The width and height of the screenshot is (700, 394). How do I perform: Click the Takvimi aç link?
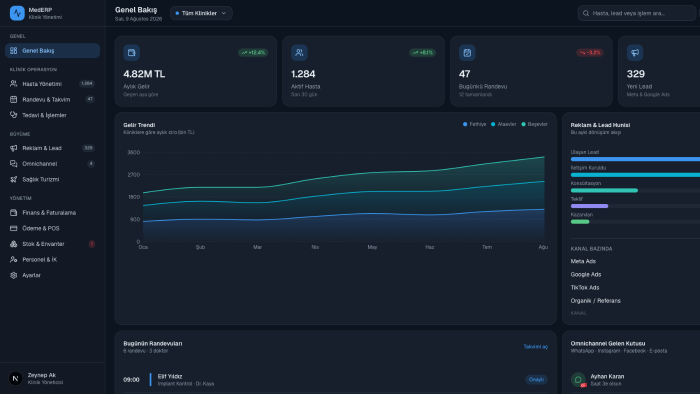click(x=535, y=346)
